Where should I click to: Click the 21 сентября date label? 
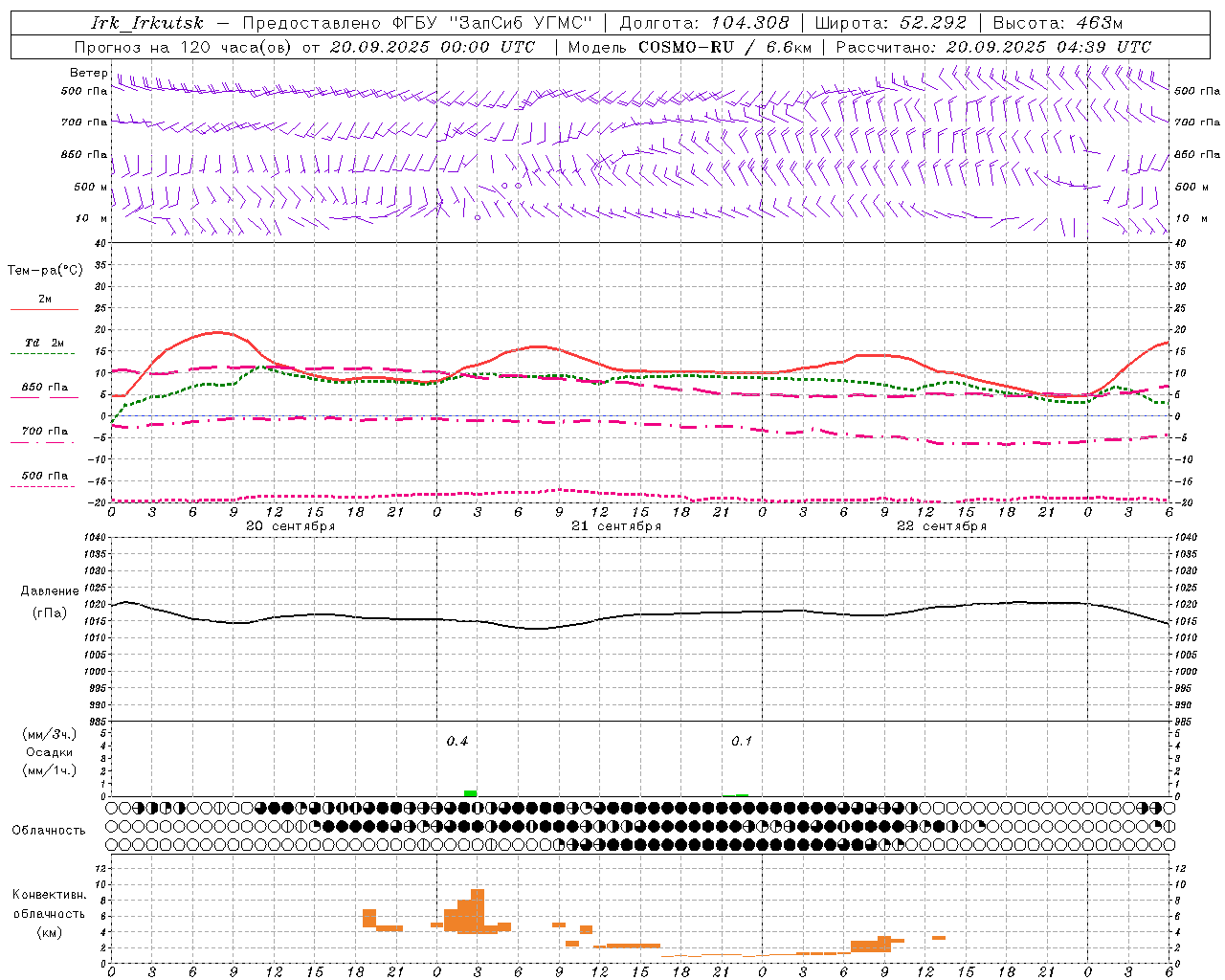pyautogui.click(x=616, y=525)
